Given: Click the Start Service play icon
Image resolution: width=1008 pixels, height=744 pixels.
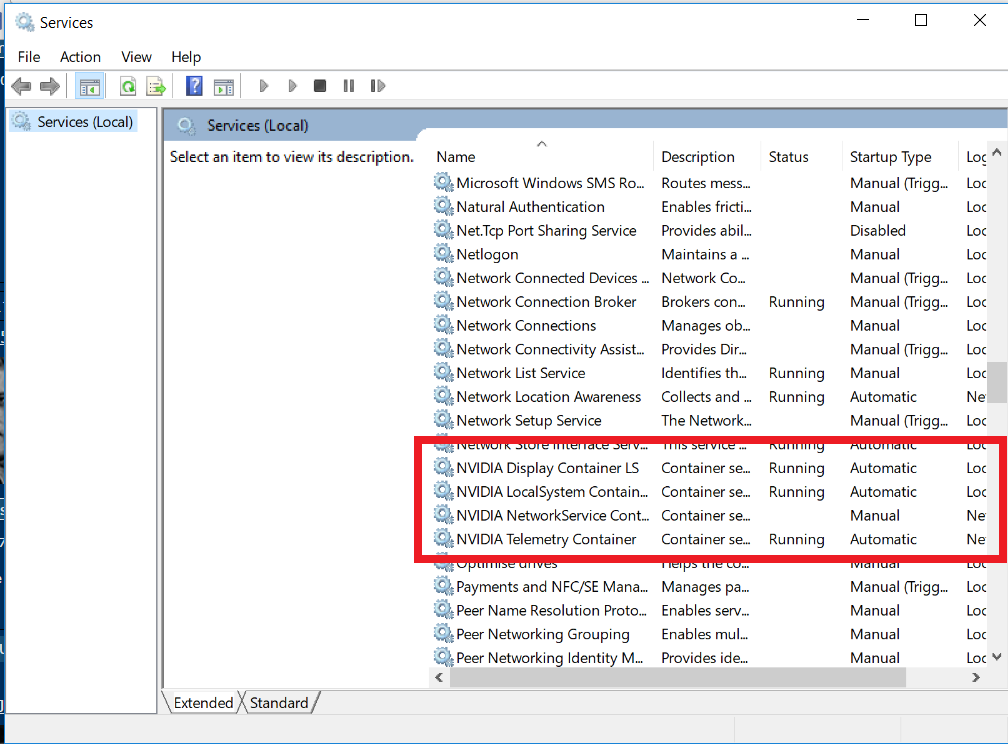Looking at the screenshot, I should click(264, 86).
